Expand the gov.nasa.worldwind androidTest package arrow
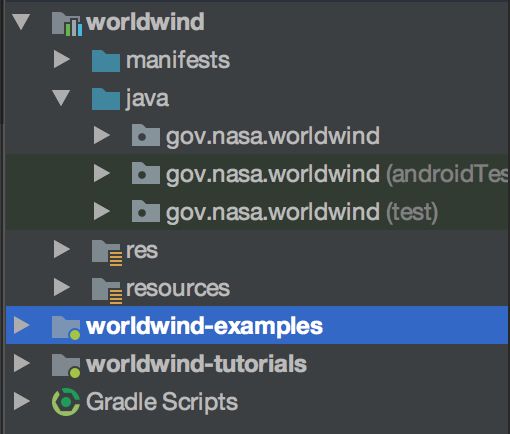Viewport: 510px width, 434px height. (102, 173)
